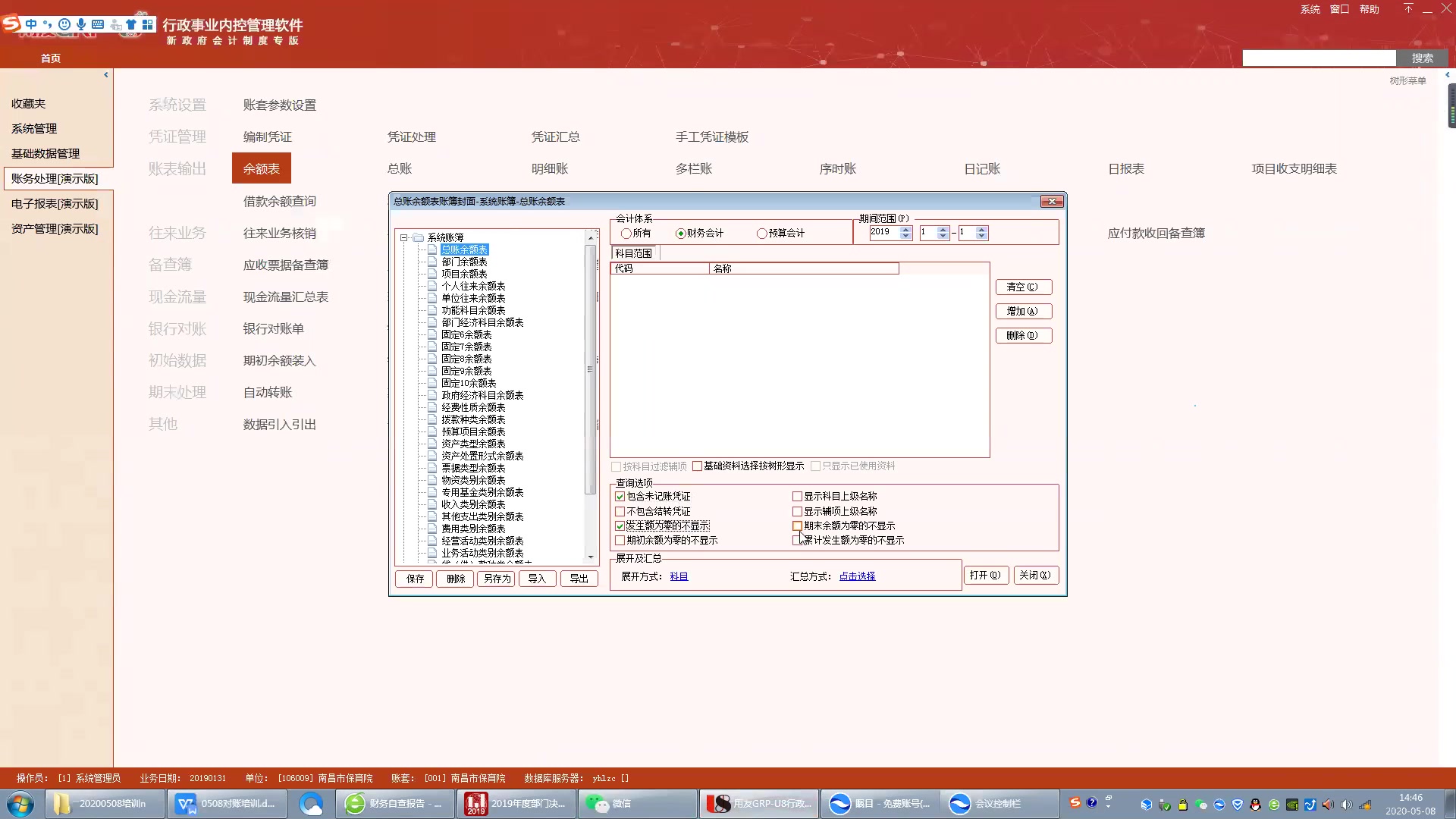Select 系统管理 in left sidebar
The image size is (1456, 819).
(x=34, y=129)
